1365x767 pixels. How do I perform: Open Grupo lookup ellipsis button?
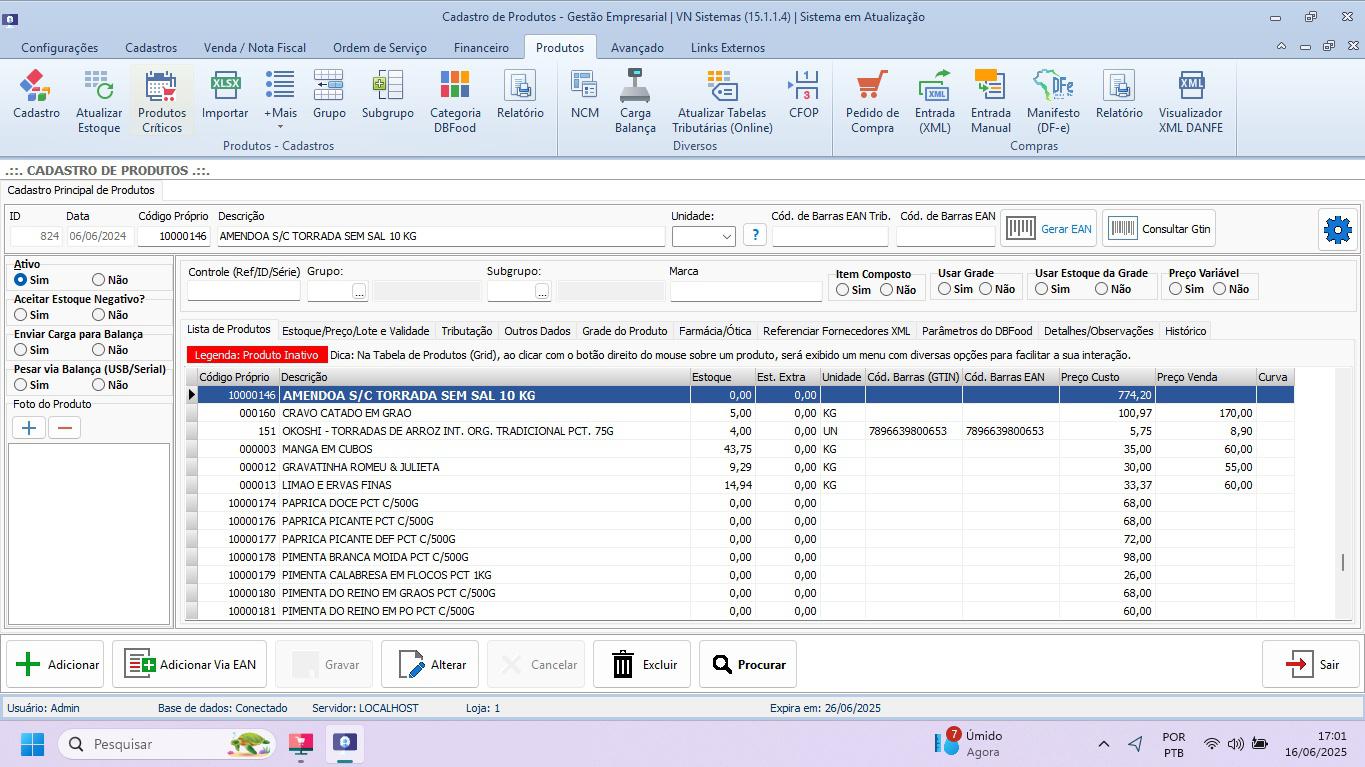[359, 291]
